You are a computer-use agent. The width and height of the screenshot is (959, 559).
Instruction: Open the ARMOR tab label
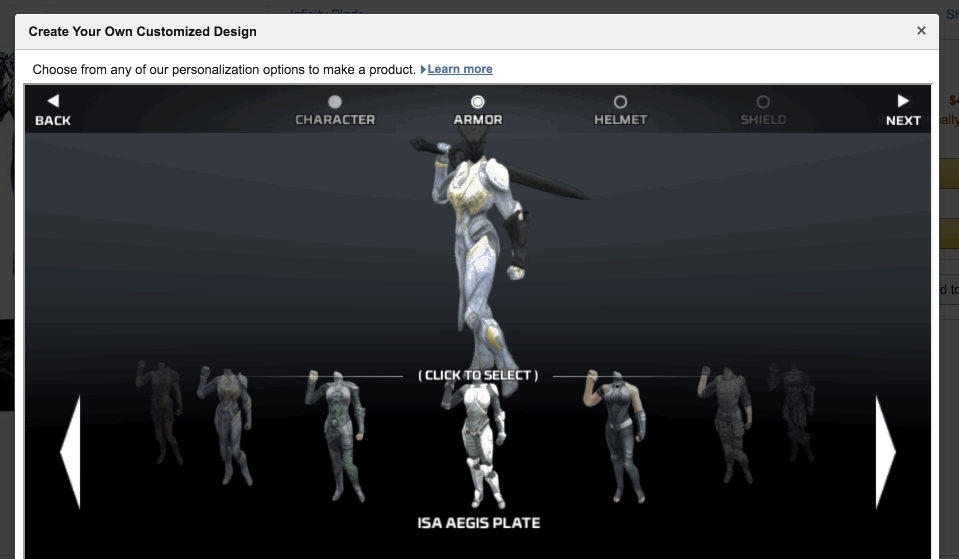coord(478,120)
